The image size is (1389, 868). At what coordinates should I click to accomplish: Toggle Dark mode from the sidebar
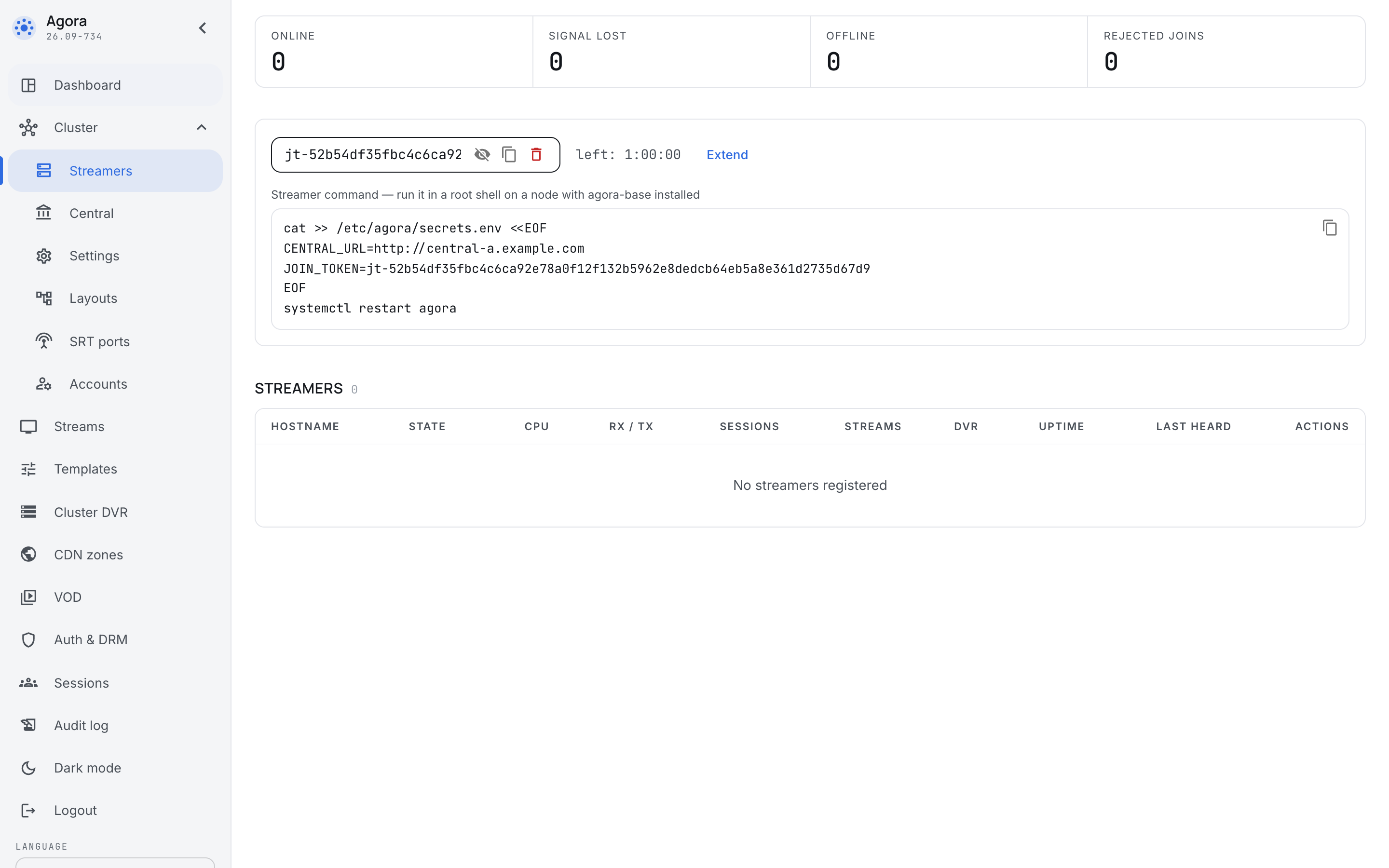pyautogui.click(x=115, y=768)
